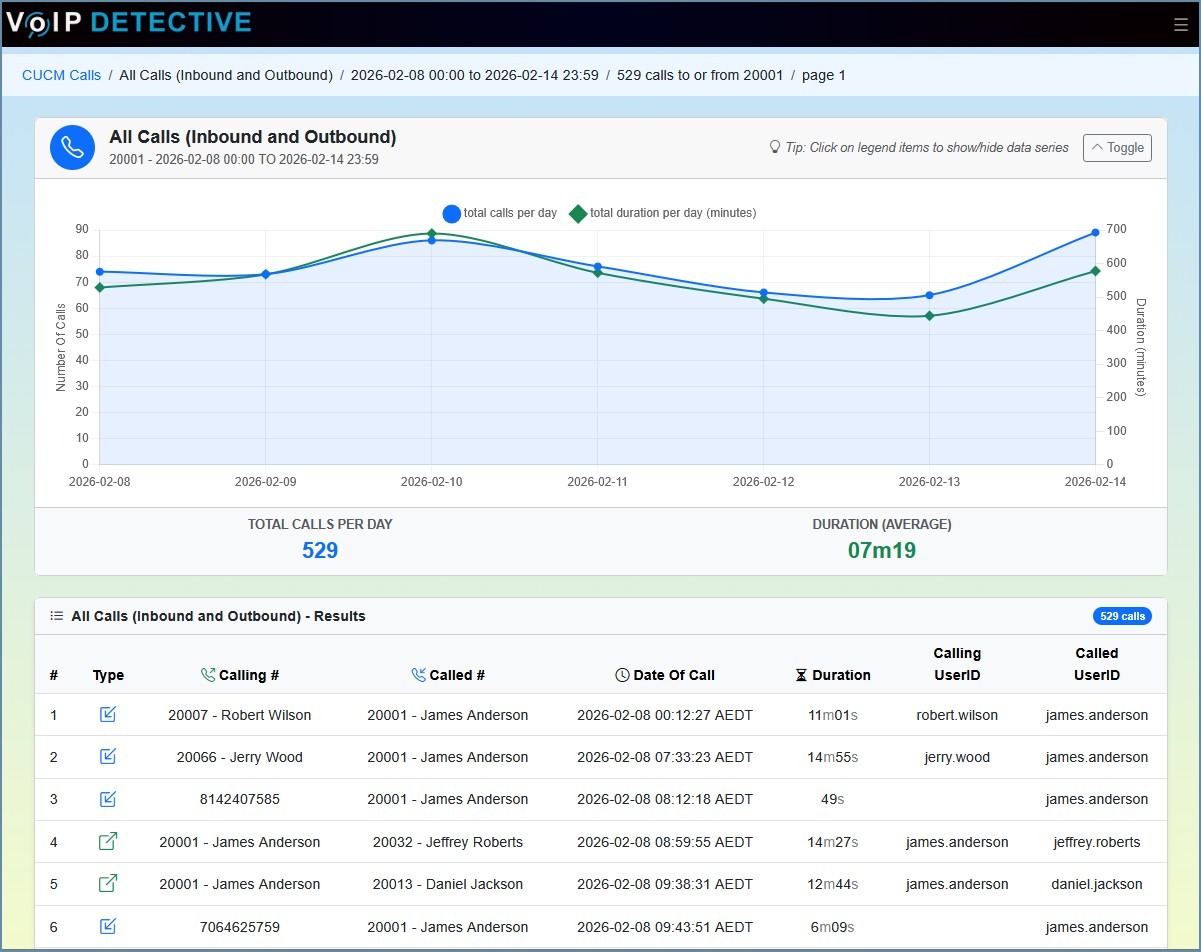This screenshot has height=952, width=1201.
Task: Click the hourglass icon in Duration column header
Action: [799, 674]
